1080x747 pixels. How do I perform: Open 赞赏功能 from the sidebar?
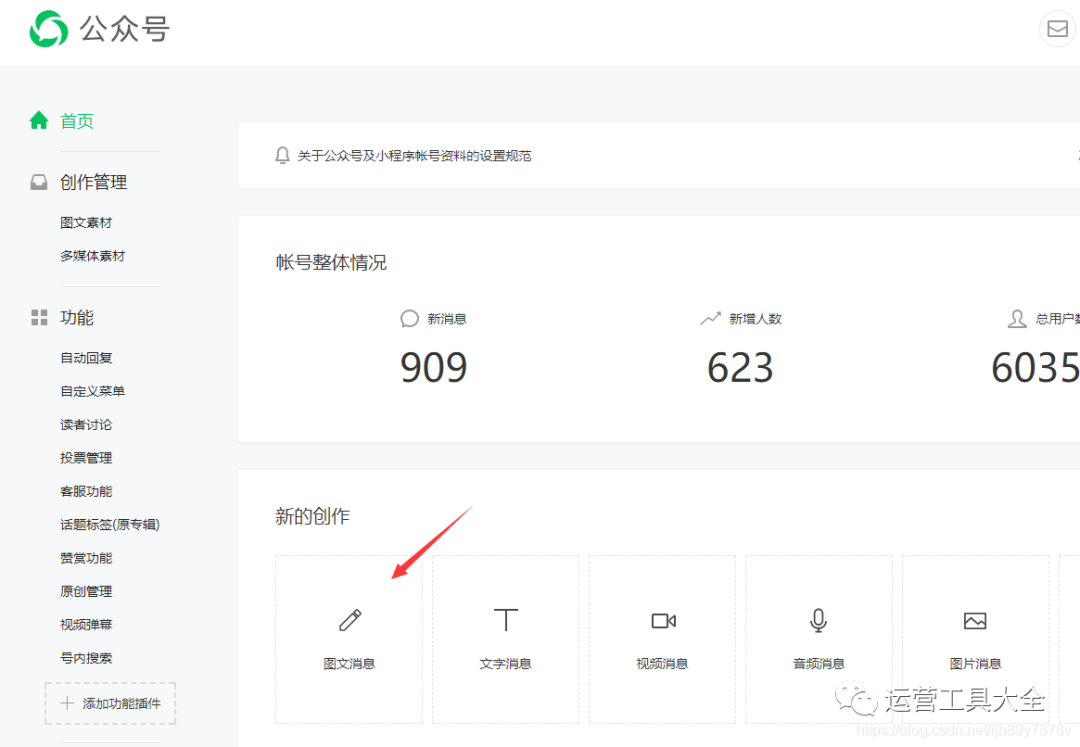click(86, 557)
